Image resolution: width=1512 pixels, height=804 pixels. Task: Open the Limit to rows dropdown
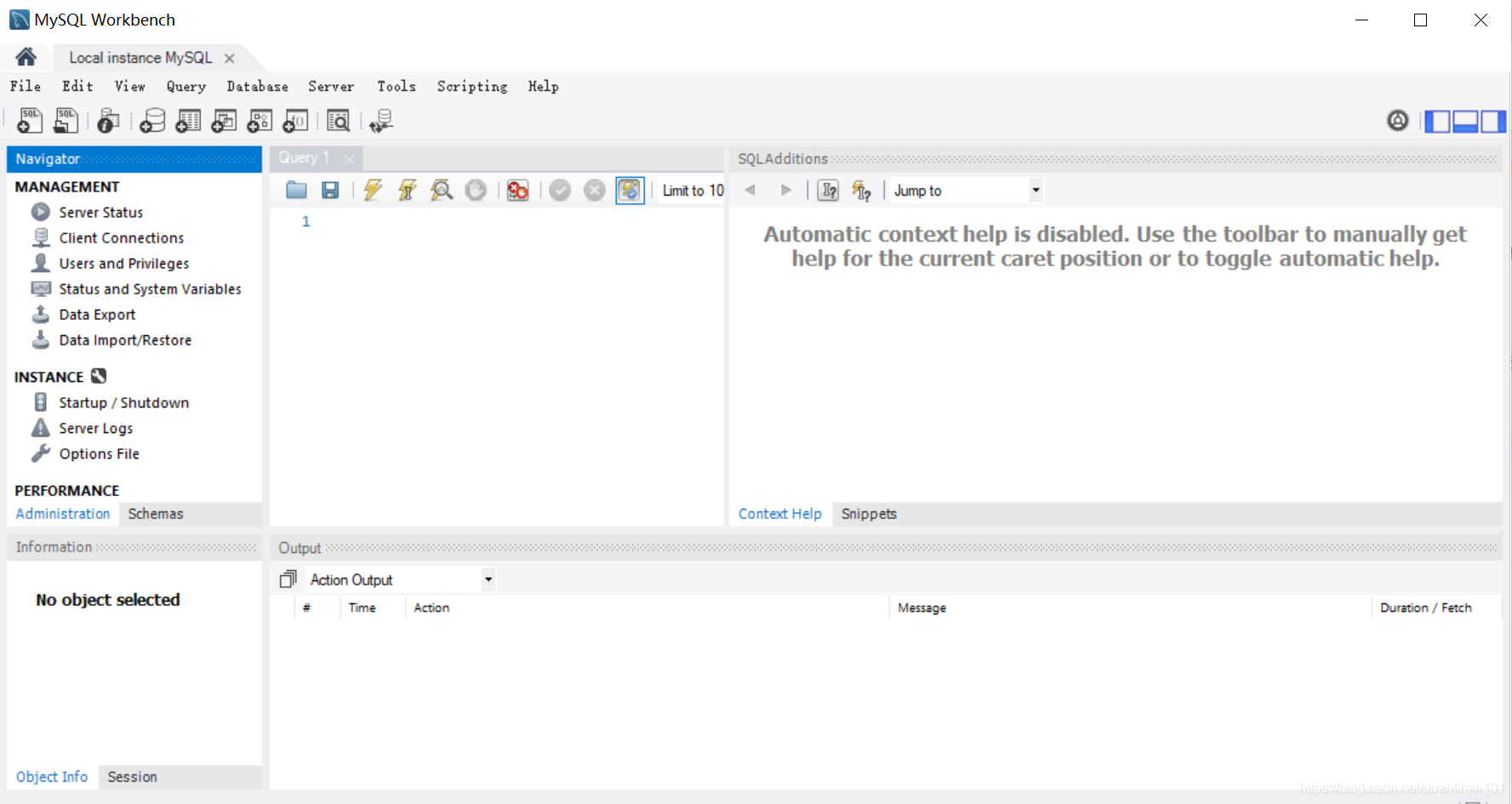[x=693, y=191]
